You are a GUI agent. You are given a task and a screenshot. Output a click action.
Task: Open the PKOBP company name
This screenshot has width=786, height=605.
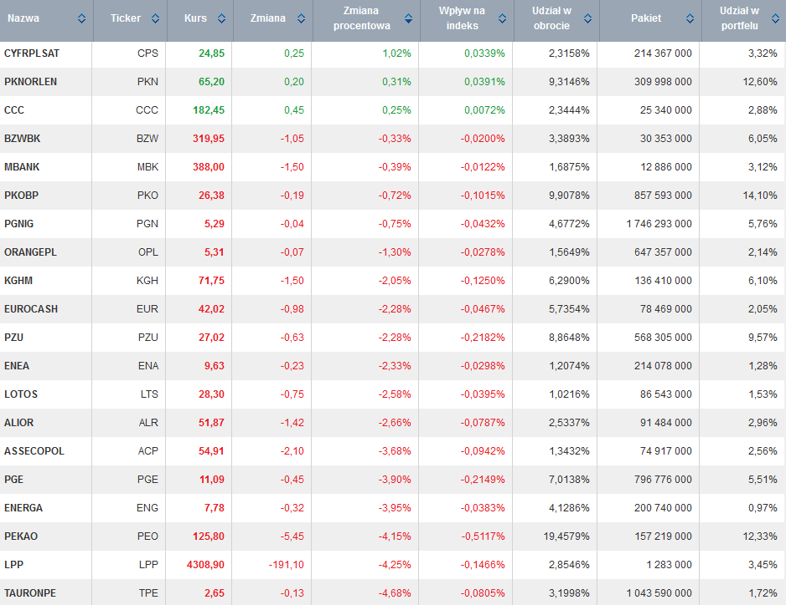pos(22,195)
